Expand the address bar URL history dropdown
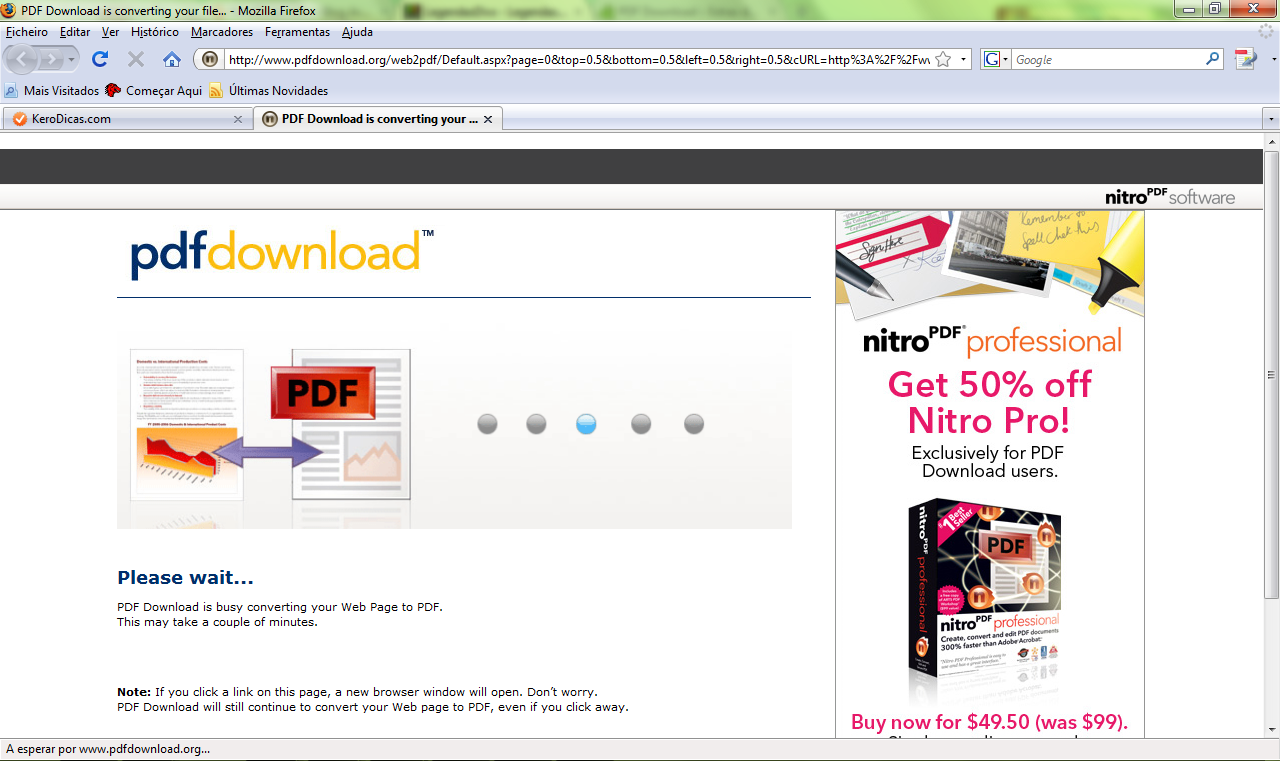 point(963,60)
